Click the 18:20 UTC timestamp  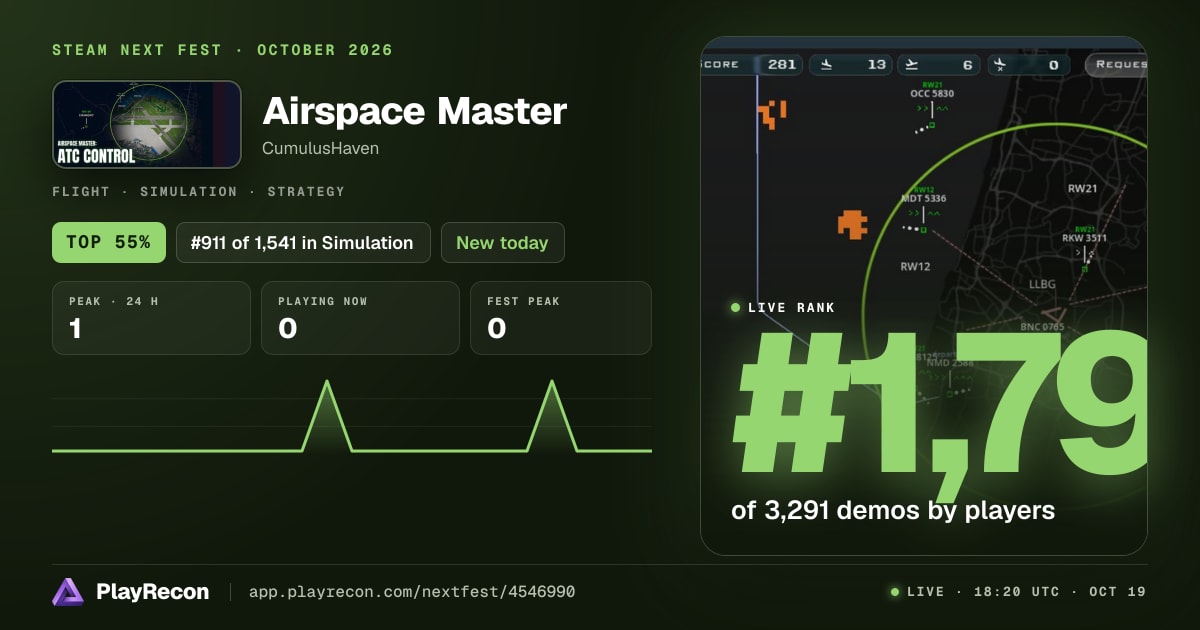(1017, 592)
